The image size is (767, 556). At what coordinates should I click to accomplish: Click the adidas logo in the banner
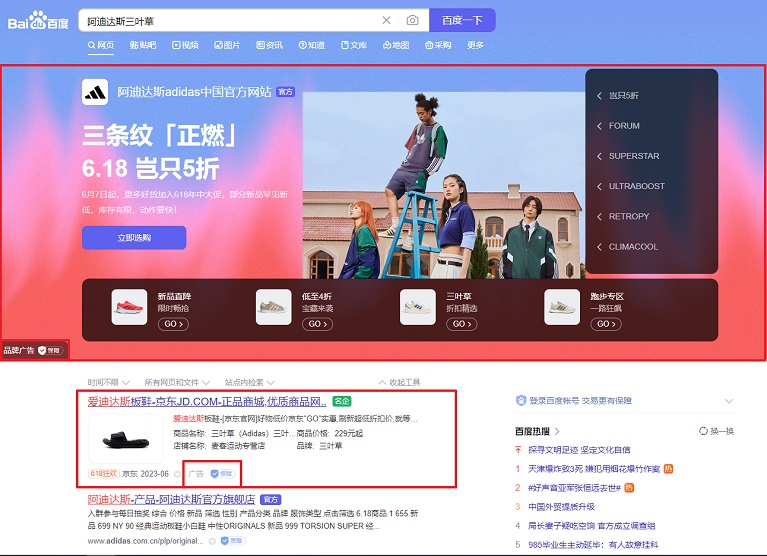point(95,92)
